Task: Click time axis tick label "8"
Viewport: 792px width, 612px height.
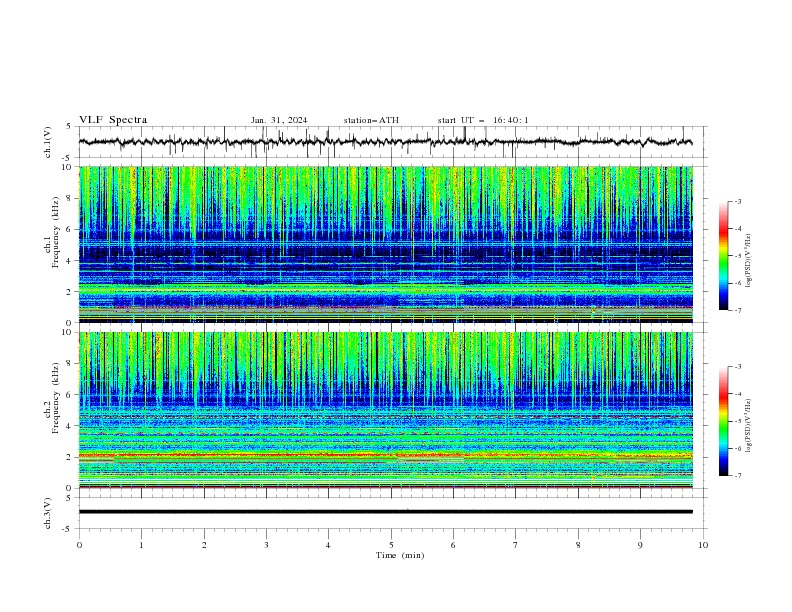Action: pos(578,545)
